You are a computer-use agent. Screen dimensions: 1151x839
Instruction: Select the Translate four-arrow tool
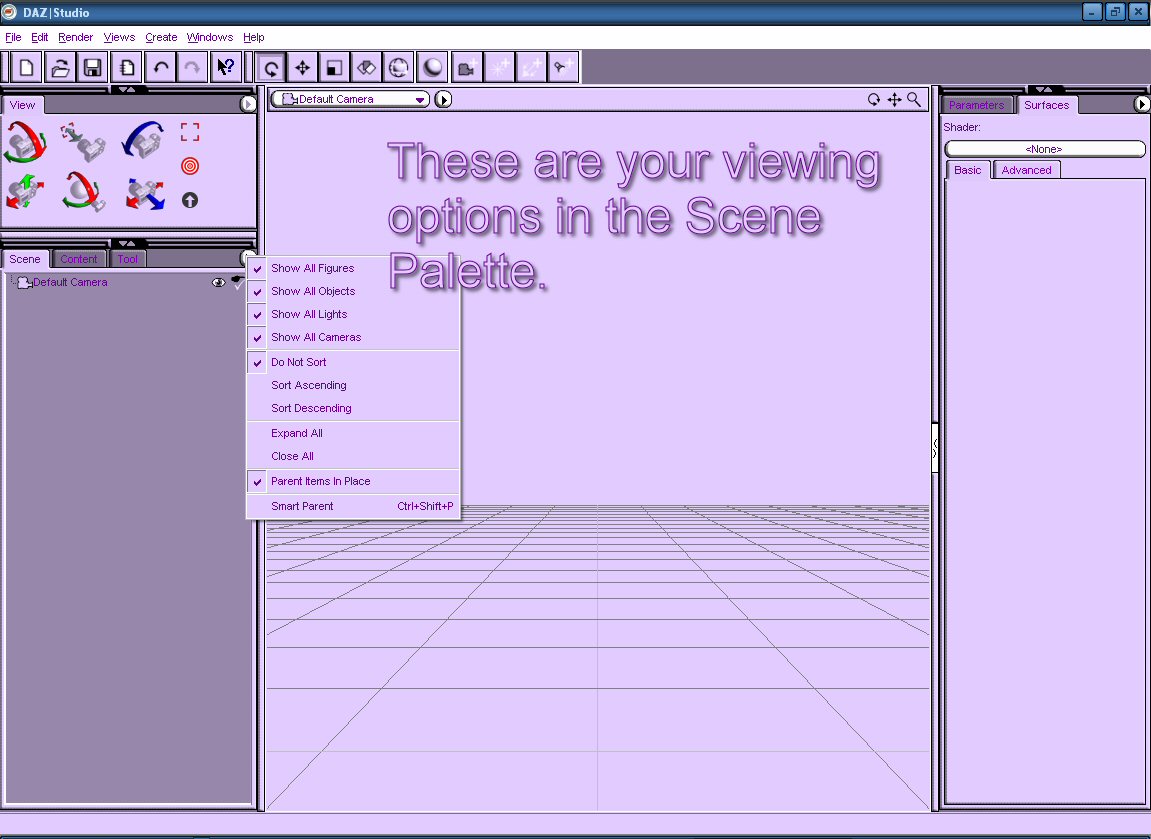click(302, 68)
